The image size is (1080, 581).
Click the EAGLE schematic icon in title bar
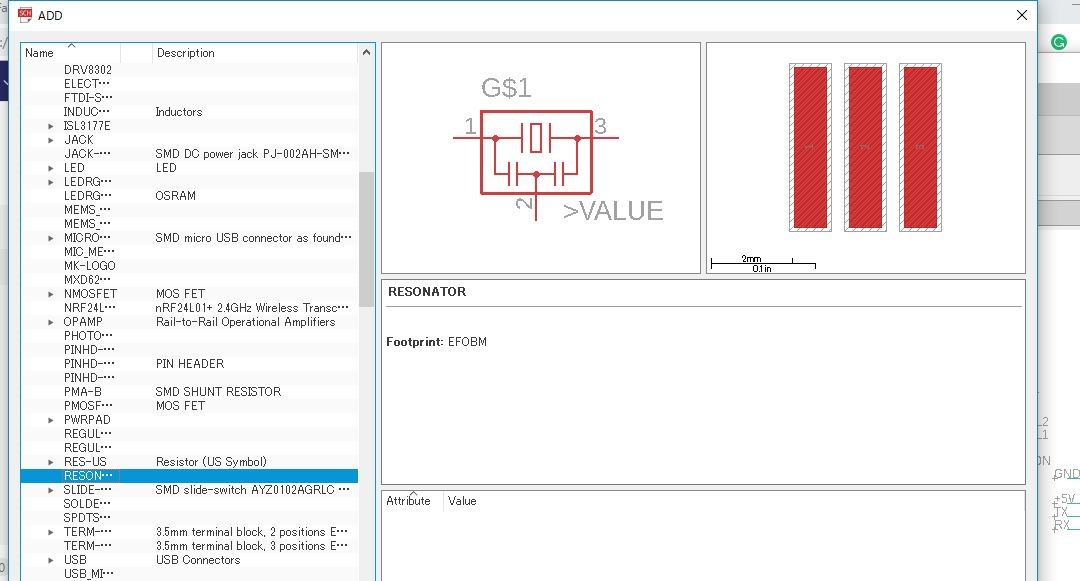pyautogui.click(x=25, y=14)
